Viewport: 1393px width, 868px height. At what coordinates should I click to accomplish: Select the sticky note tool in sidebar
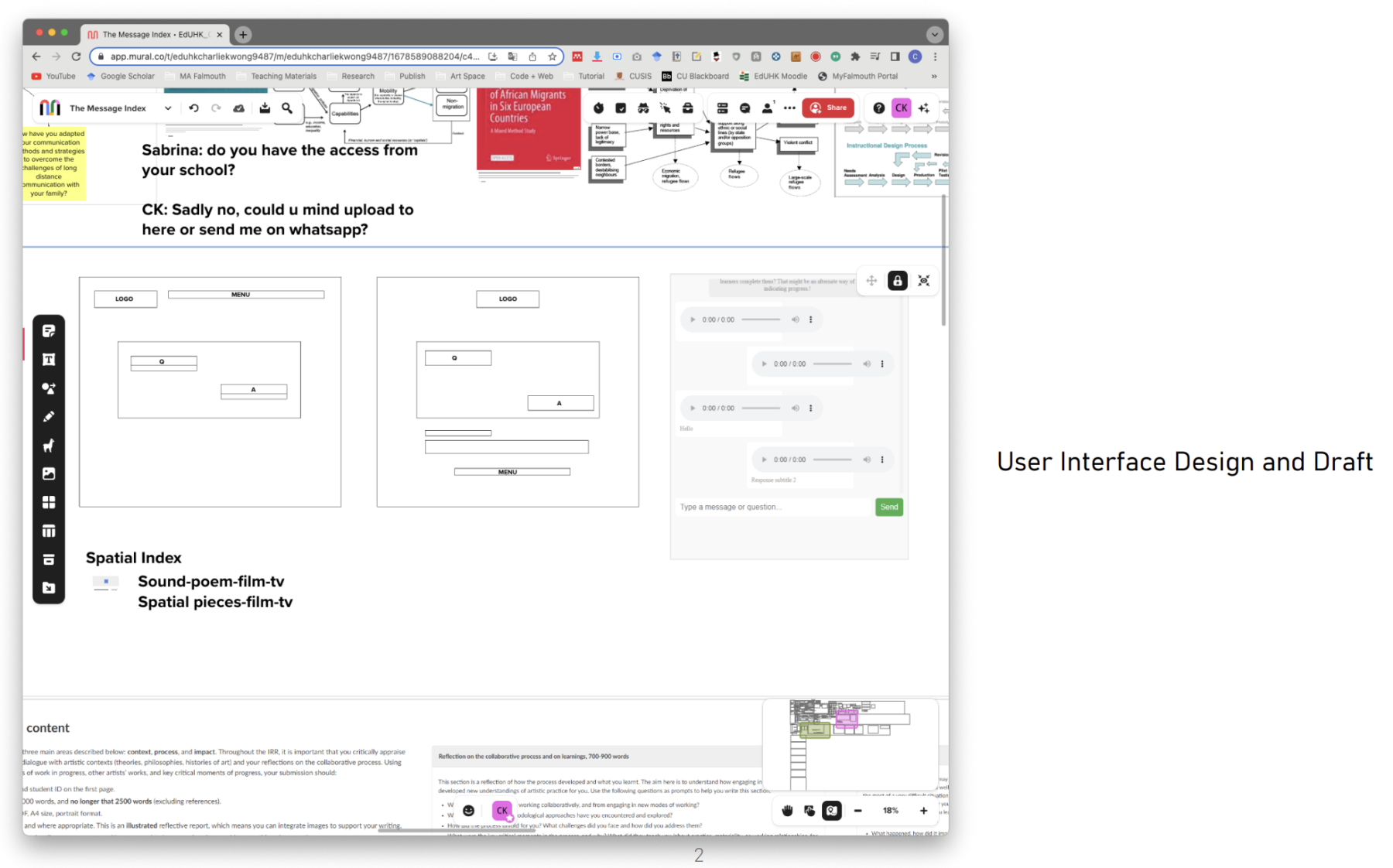[49, 331]
